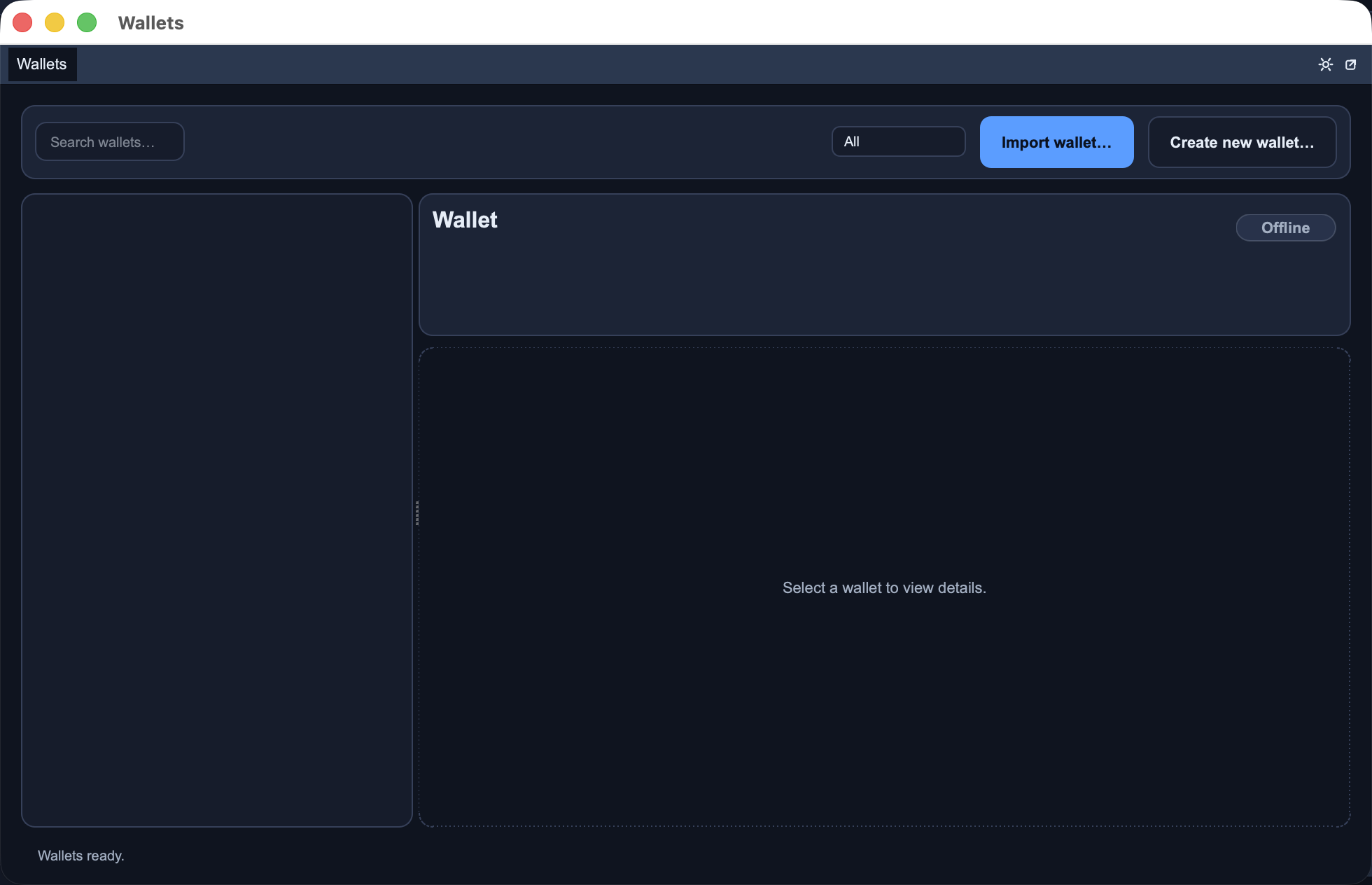Create a new wallet
The height and width of the screenshot is (885, 1372).
1241,142
